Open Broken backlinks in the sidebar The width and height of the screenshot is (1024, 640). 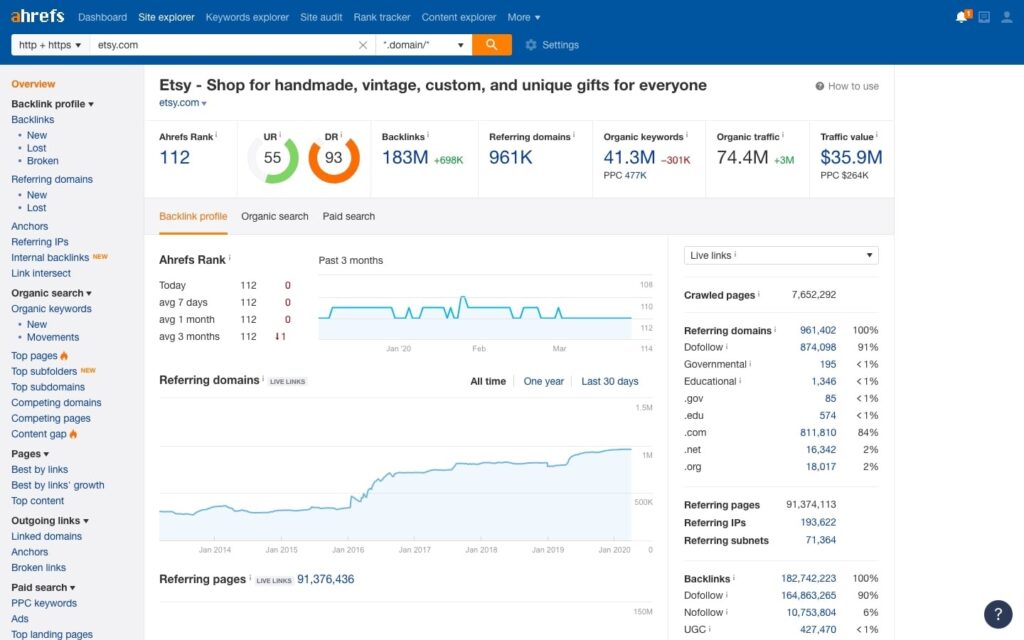tap(42, 161)
